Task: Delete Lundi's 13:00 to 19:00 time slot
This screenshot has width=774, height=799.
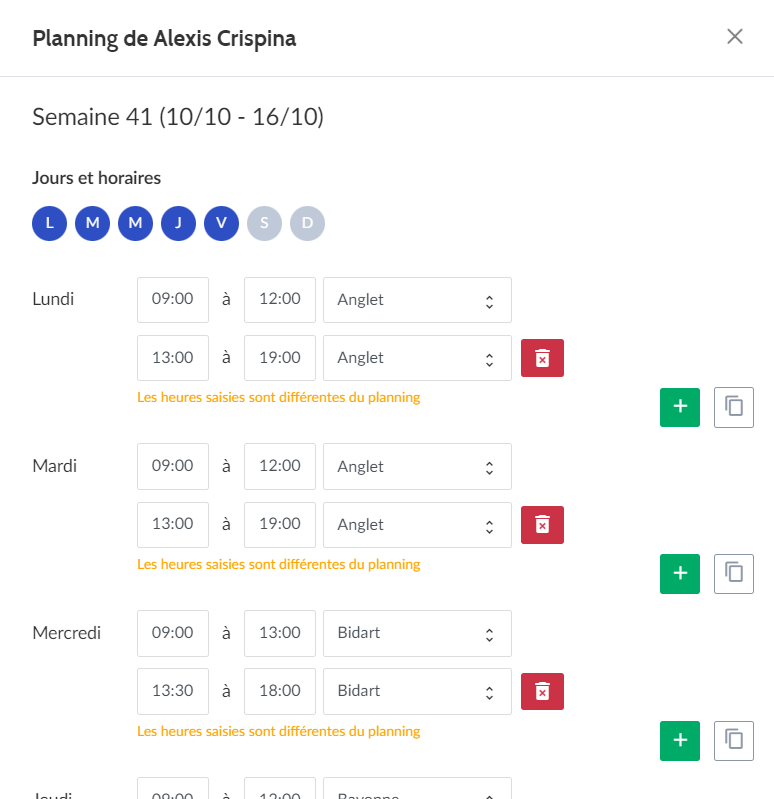Action: [x=542, y=358]
